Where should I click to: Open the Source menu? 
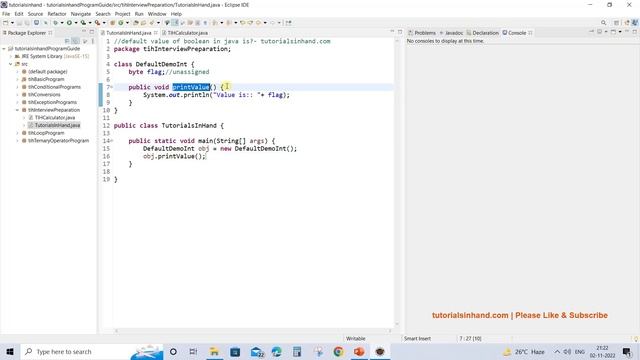35,14
